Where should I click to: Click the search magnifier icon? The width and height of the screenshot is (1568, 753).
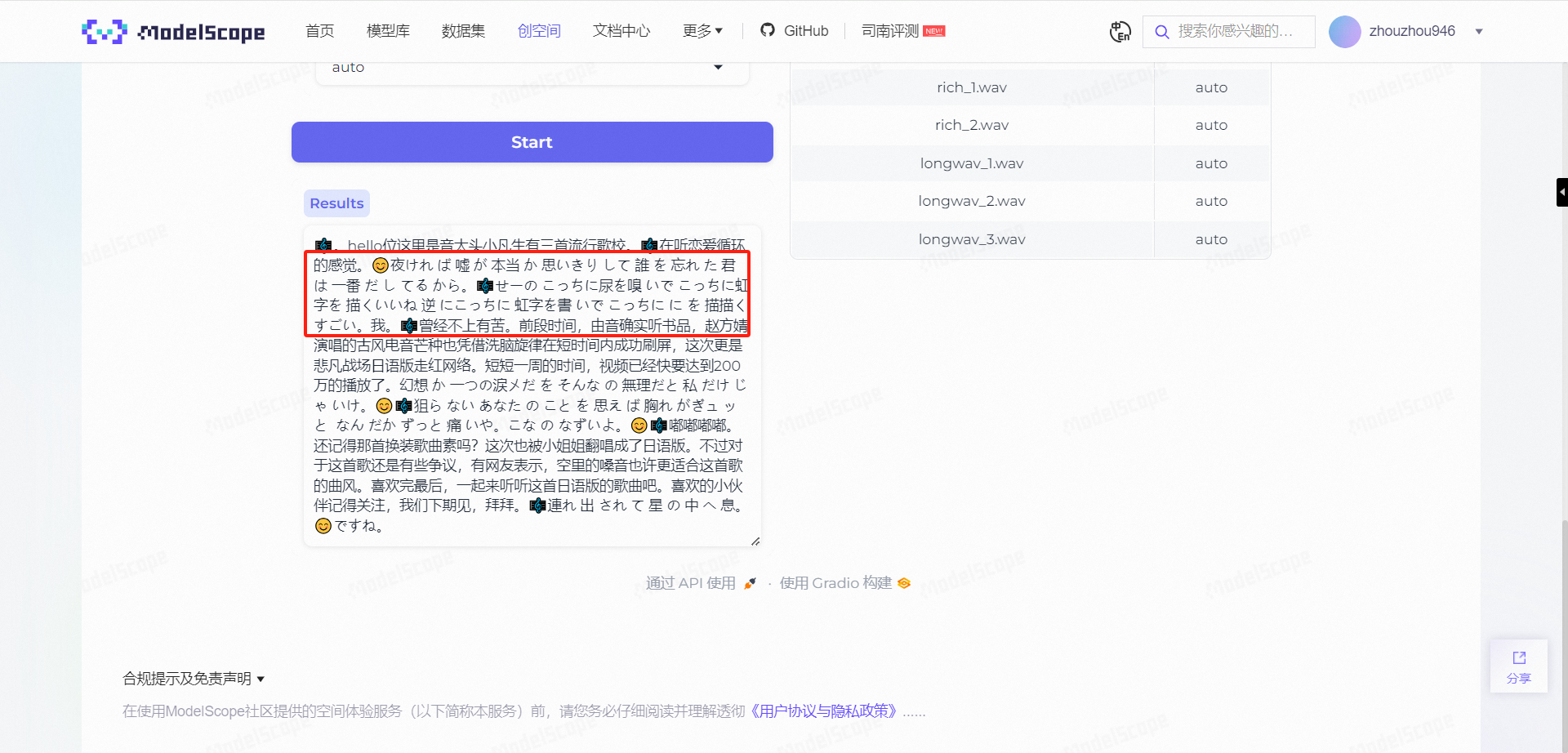coord(1161,32)
